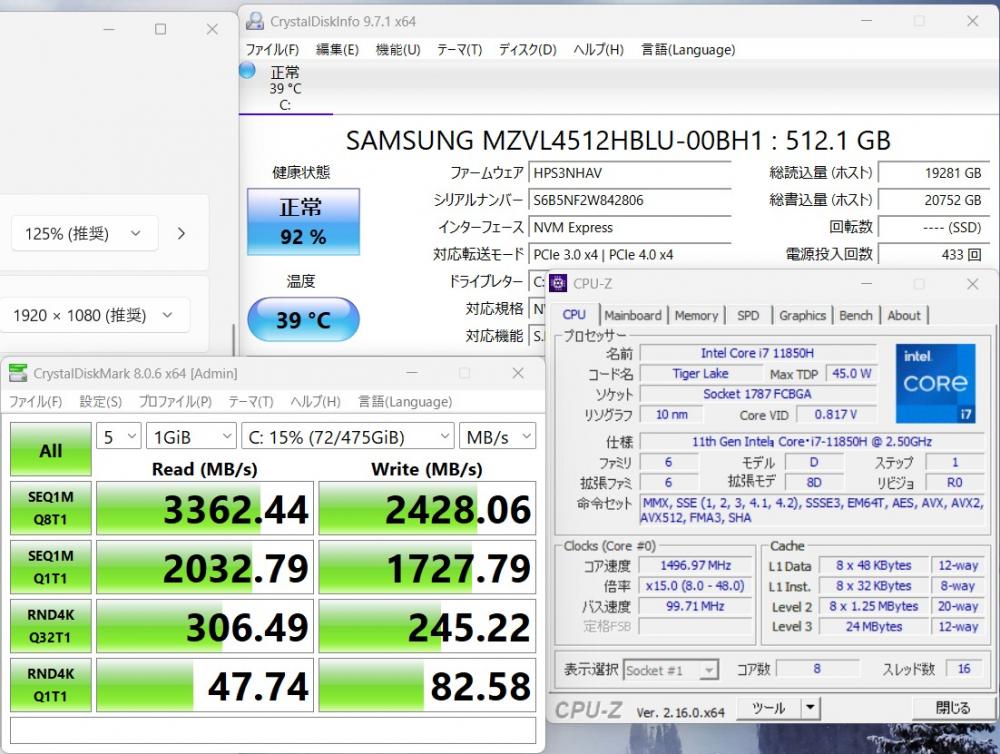
Task: Click the RND4K Q1T1 read result 47.74
Action: click(x=205, y=685)
